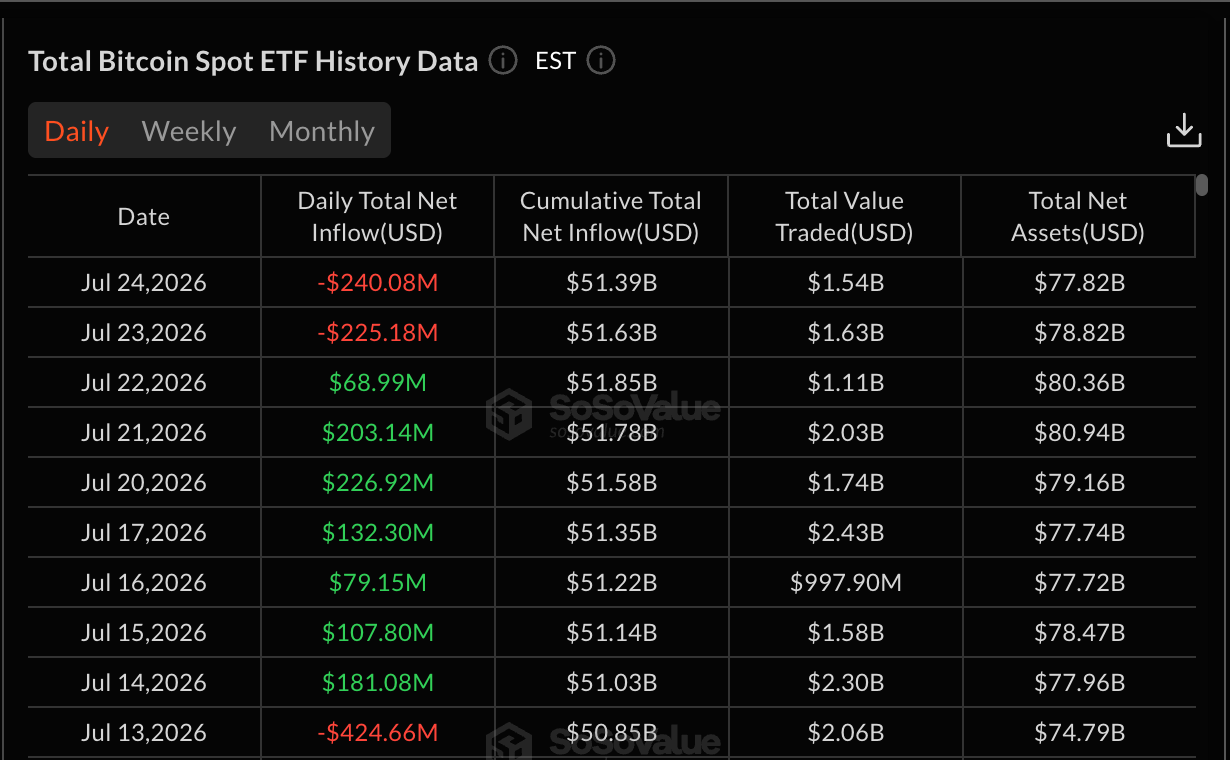The width and height of the screenshot is (1230, 760).
Task: Click Total Net Assets column header
Action: coord(1078,217)
